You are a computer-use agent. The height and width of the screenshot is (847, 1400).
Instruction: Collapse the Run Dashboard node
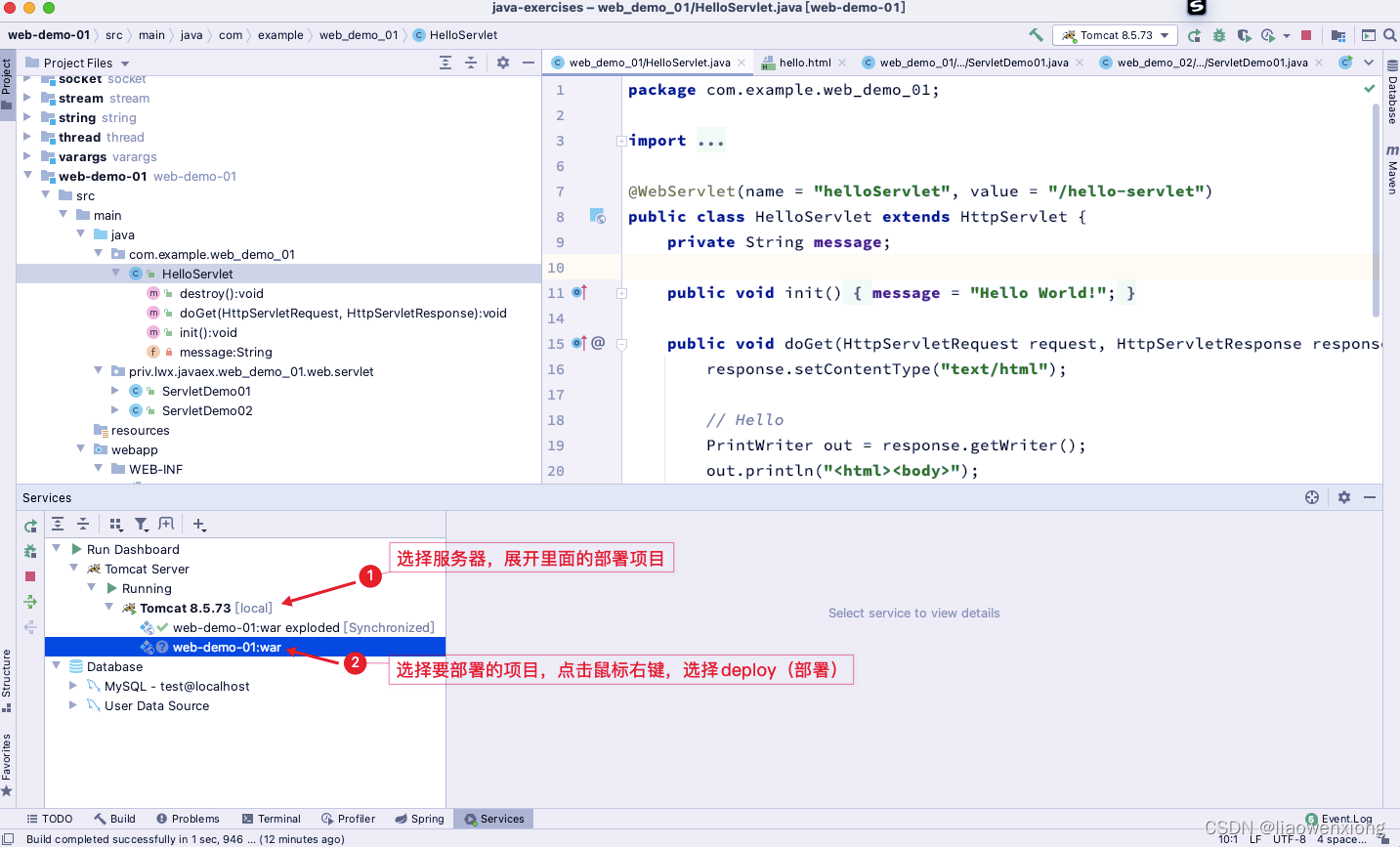[56, 549]
